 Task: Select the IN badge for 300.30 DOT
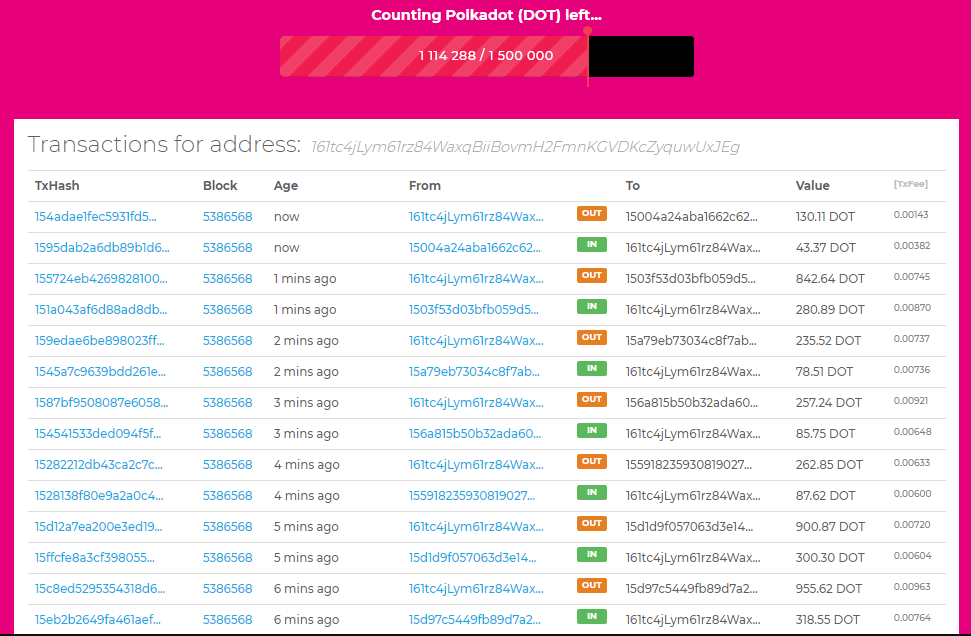(591, 554)
